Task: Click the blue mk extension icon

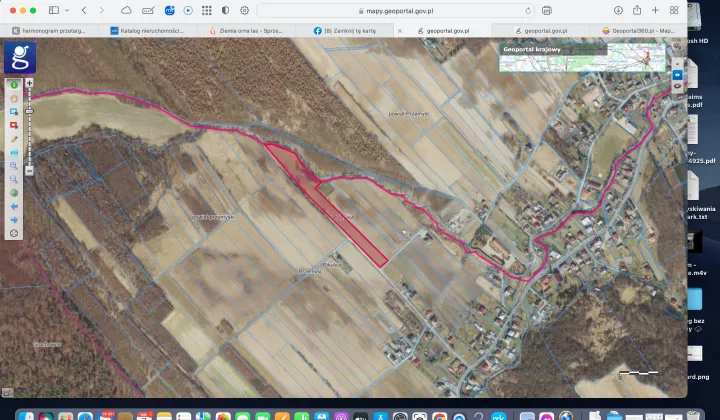Action: (169, 11)
